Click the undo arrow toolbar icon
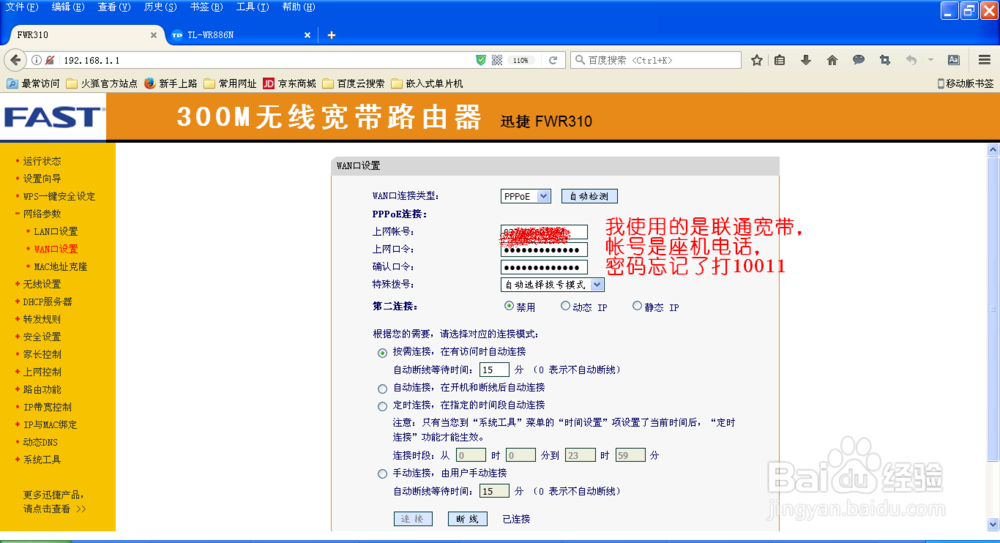 pyautogui.click(x=911, y=60)
